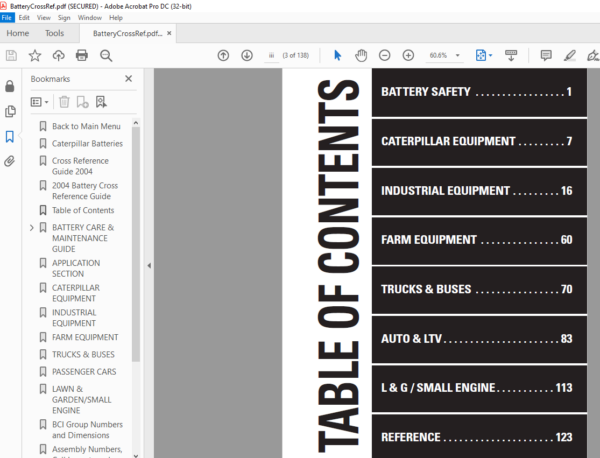Open 2004 Battery Cross Reference Guide bookmark
Image resolution: width=600 pixels, height=458 pixels.
pos(85,191)
